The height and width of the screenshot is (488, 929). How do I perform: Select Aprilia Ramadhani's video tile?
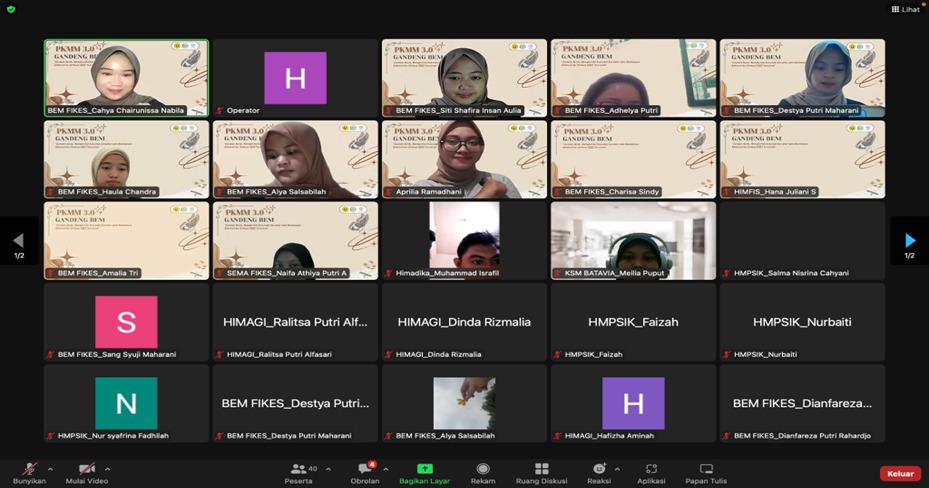point(464,159)
